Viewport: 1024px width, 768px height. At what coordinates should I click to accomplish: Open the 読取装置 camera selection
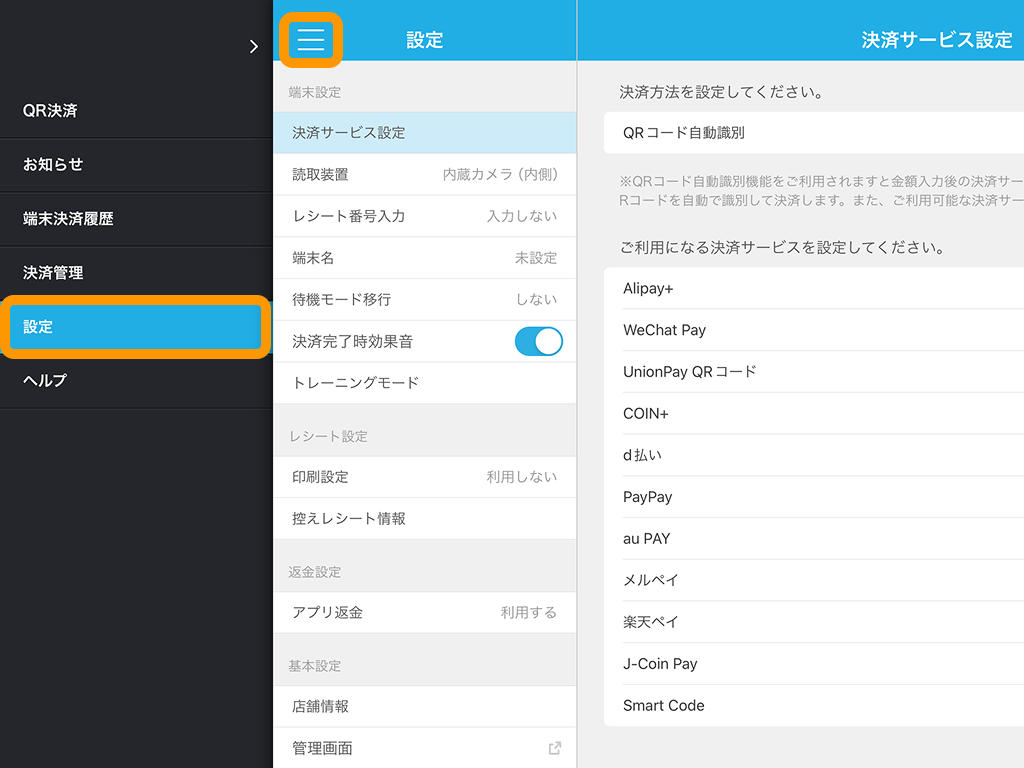[424, 174]
